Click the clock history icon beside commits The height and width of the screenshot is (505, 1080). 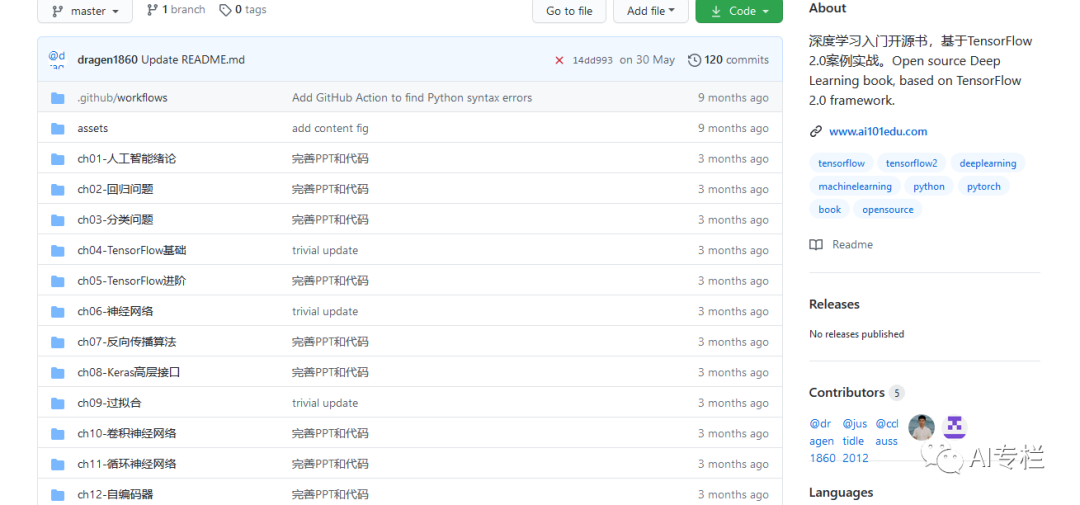694,60
